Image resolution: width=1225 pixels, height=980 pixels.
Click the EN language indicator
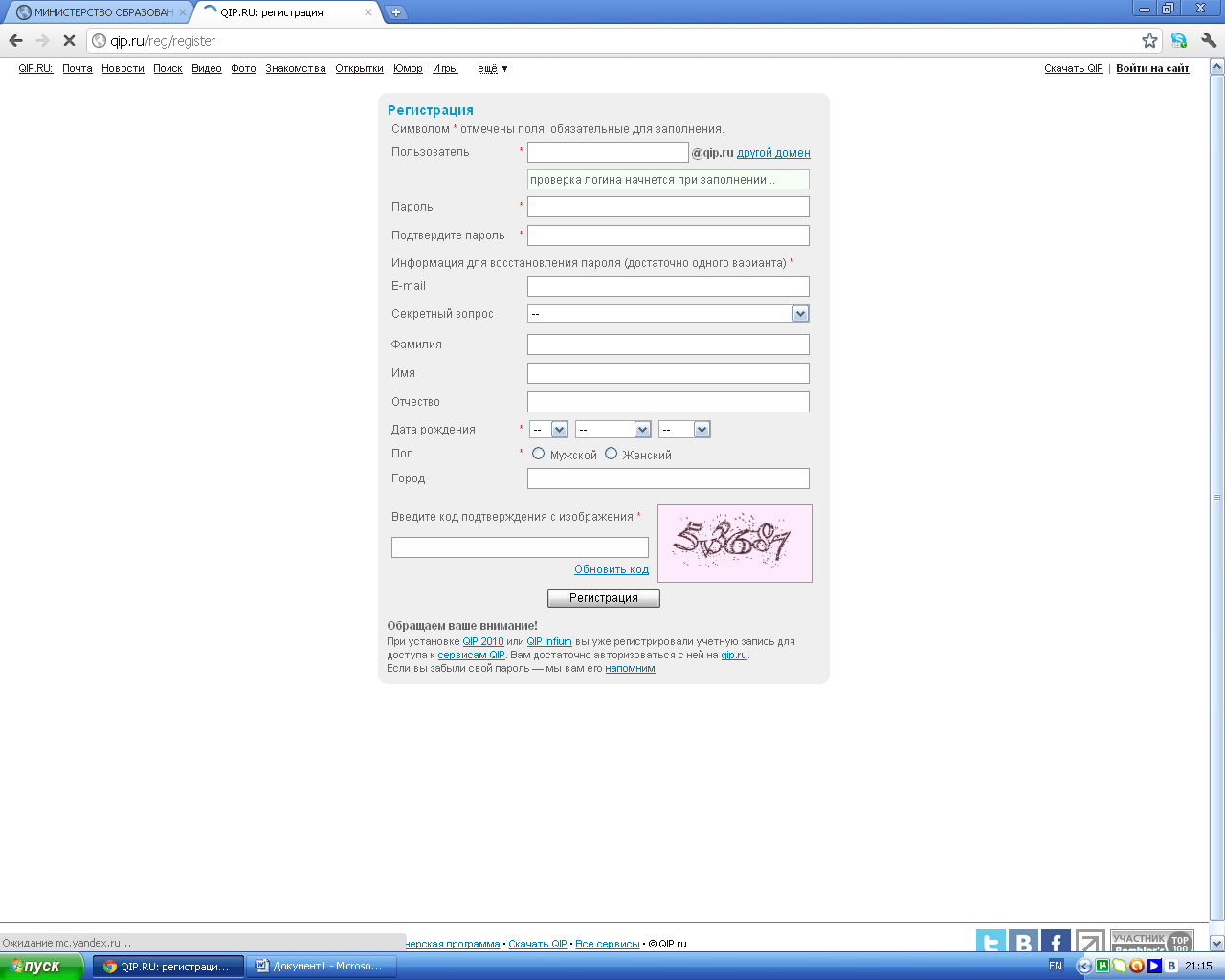pos(1056,966)
